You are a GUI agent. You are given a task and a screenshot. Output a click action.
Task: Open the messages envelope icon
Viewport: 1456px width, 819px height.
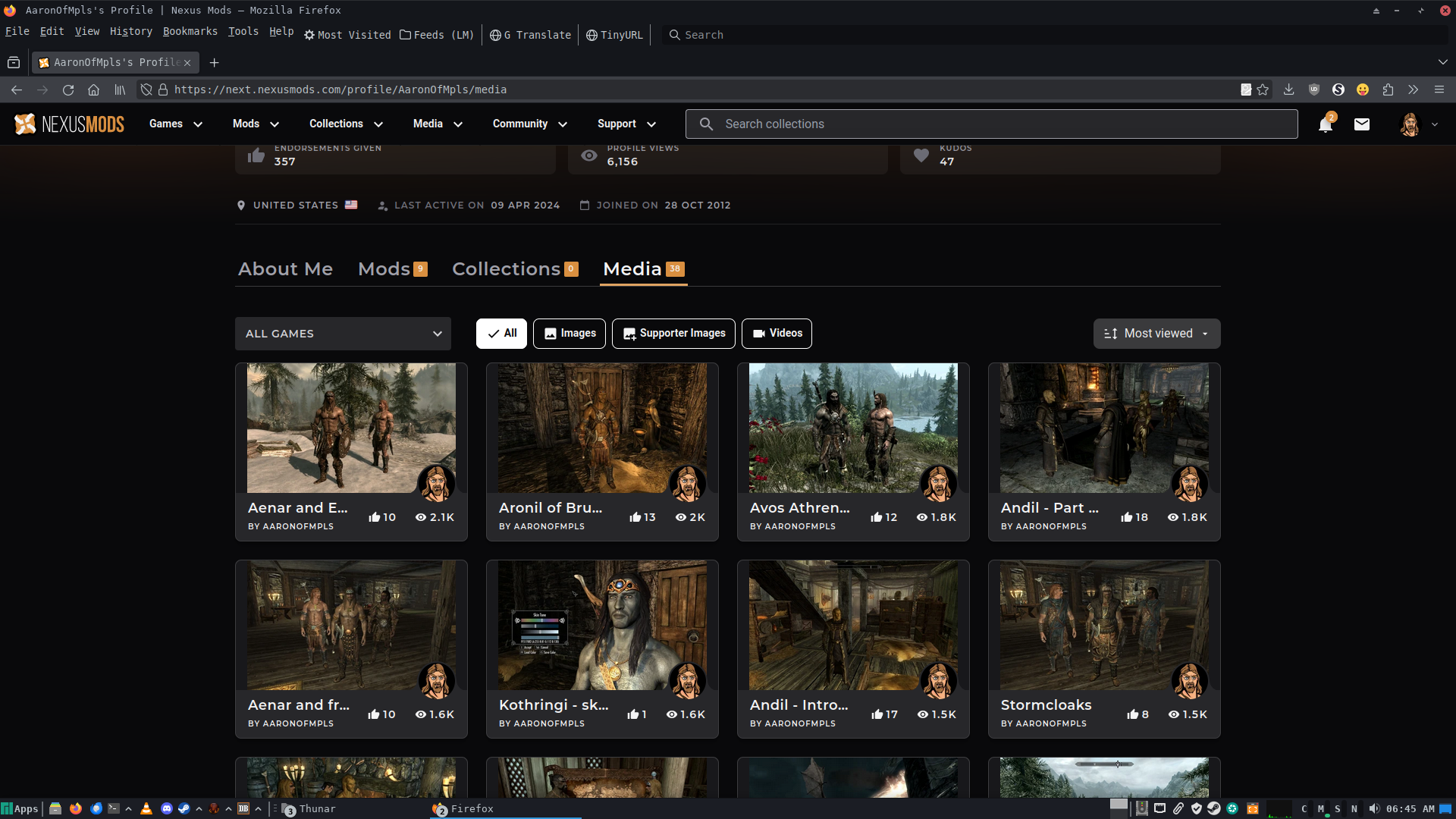click(1362, 124)
